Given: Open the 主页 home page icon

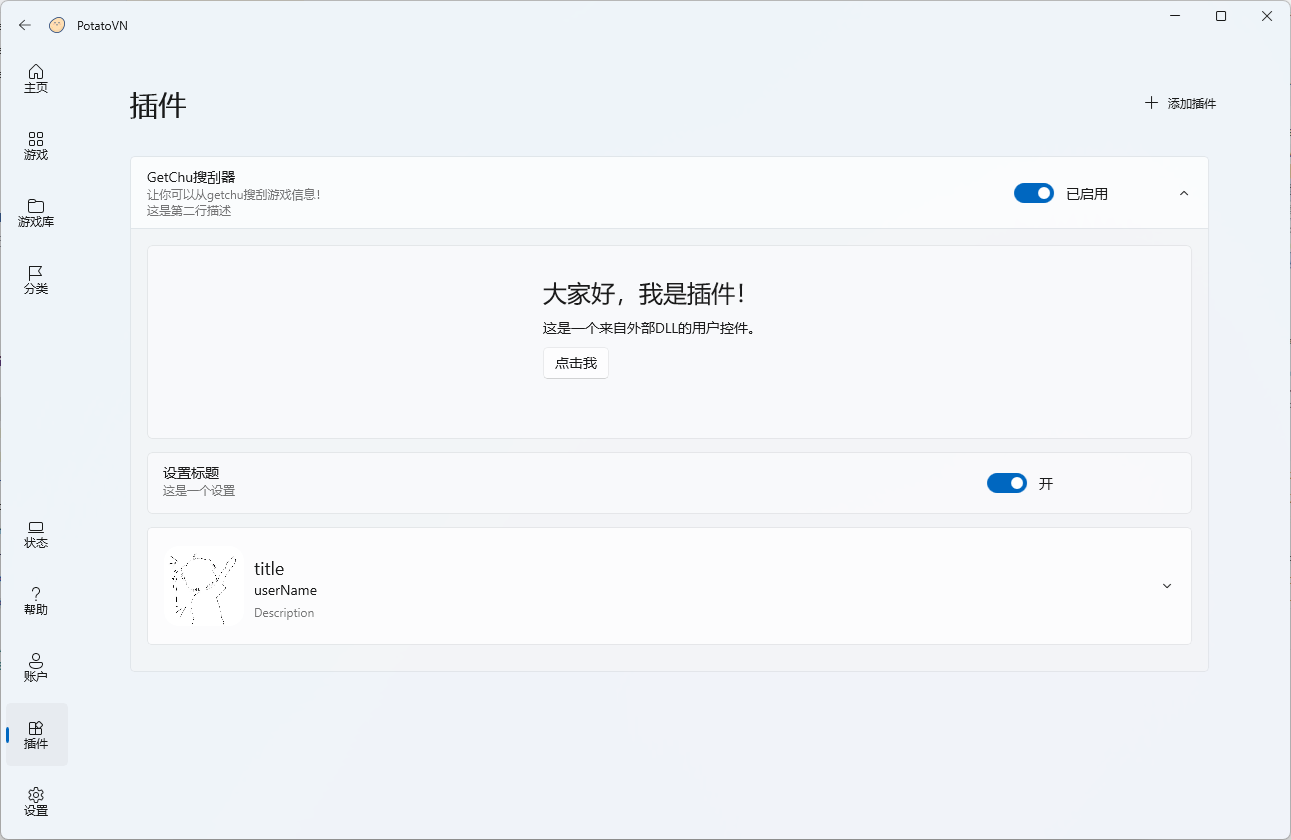Looking at the screenshot, I should tap(36, 78).
